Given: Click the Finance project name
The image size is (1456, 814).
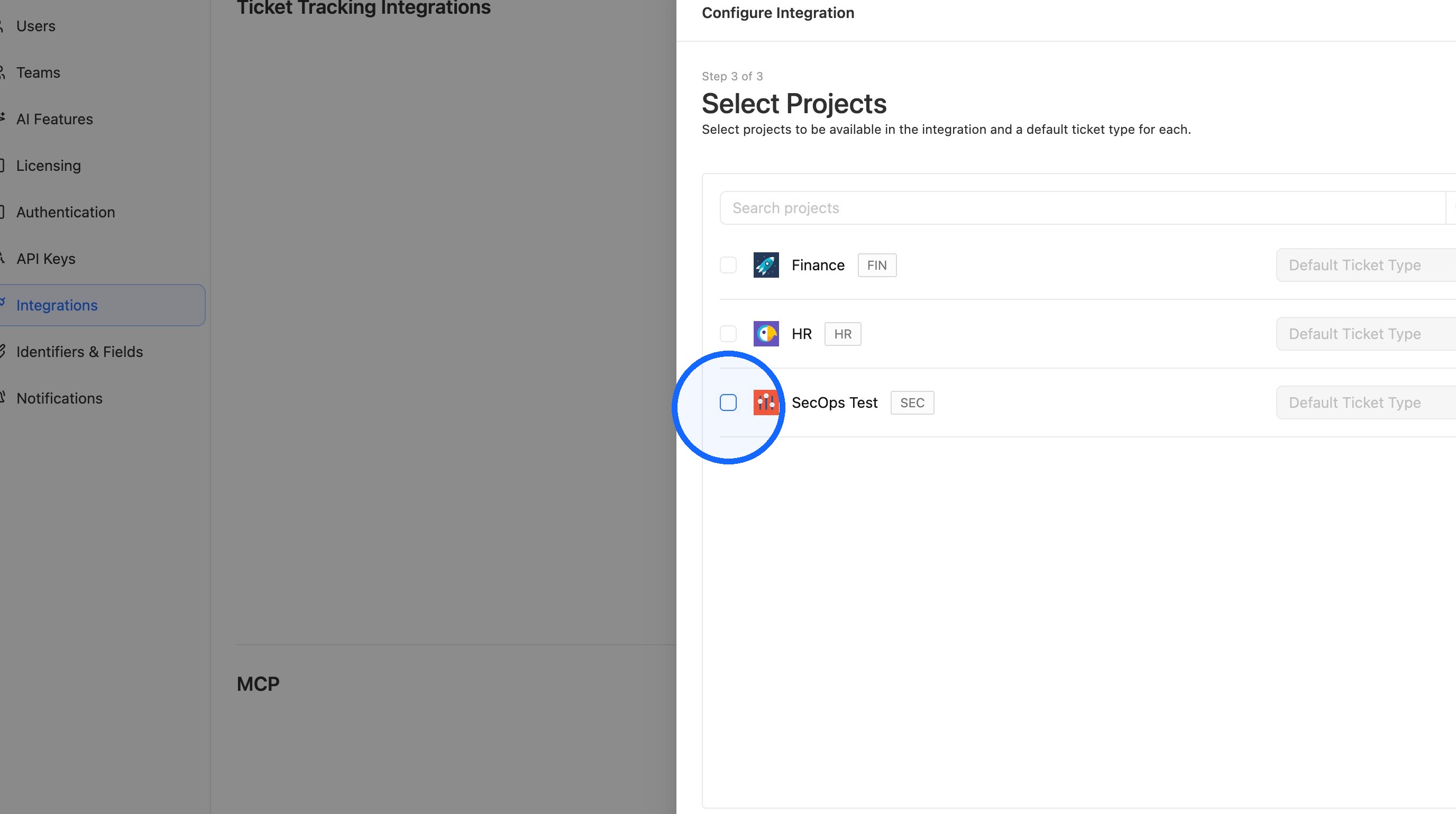Looking at the screenshot, I should 818,265.
